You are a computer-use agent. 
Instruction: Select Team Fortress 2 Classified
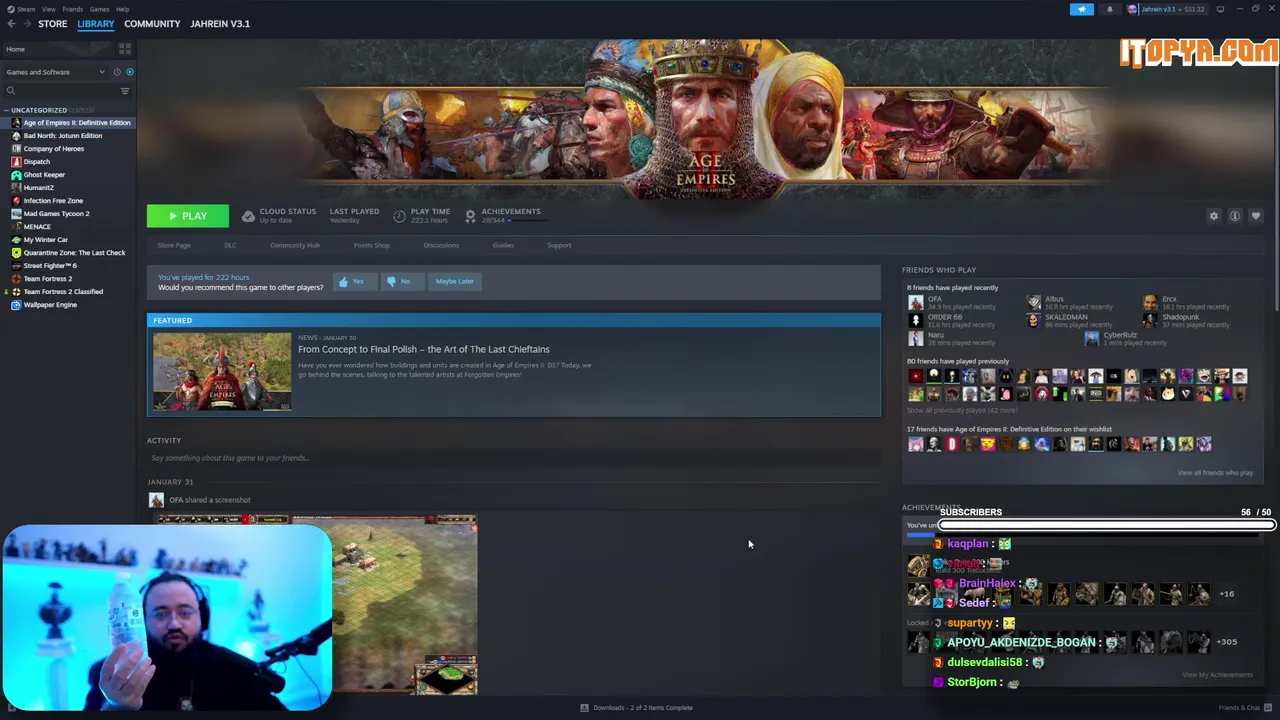[63, 292]
